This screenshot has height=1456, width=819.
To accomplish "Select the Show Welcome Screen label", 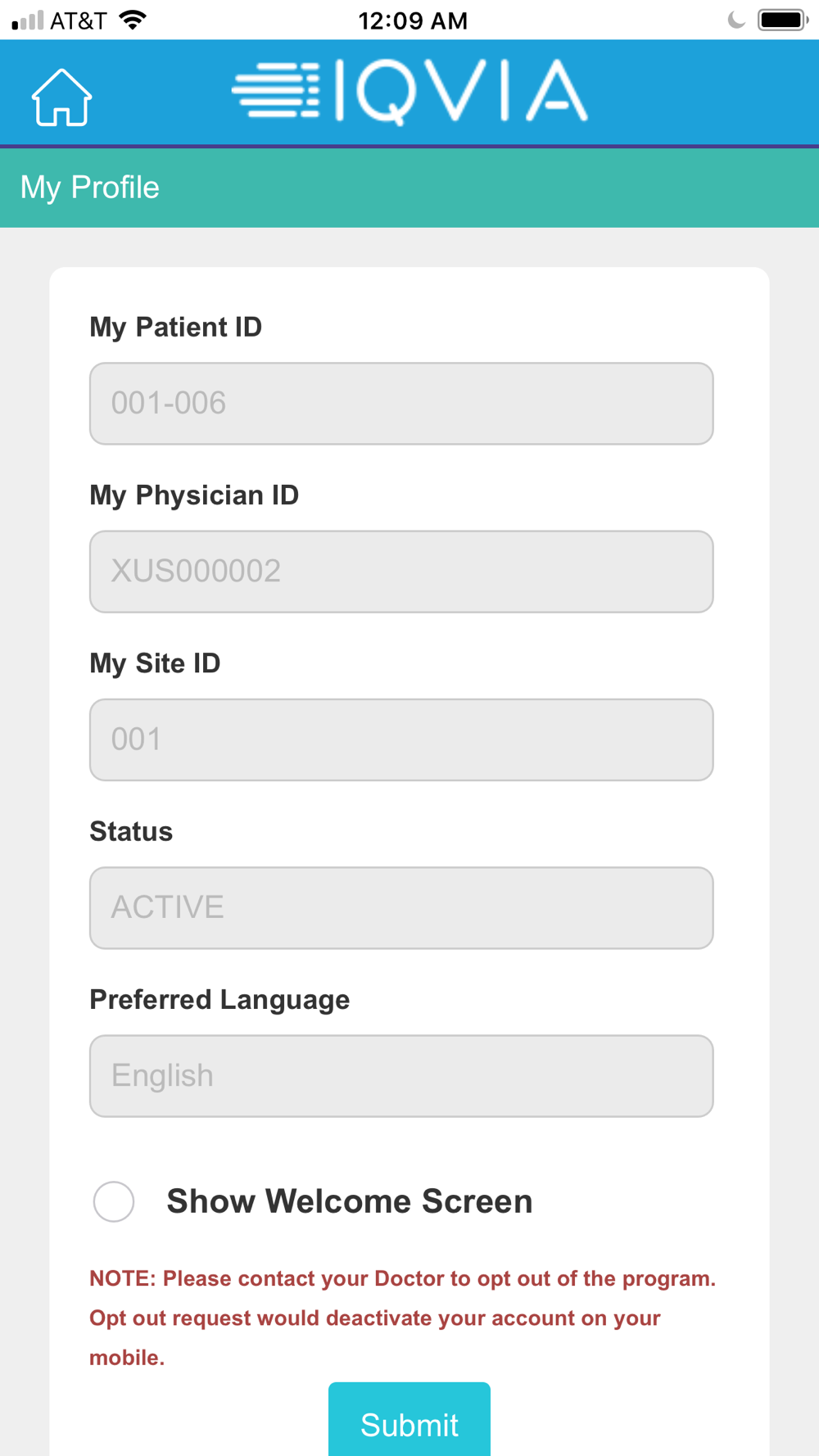I will pos(350,1201).
